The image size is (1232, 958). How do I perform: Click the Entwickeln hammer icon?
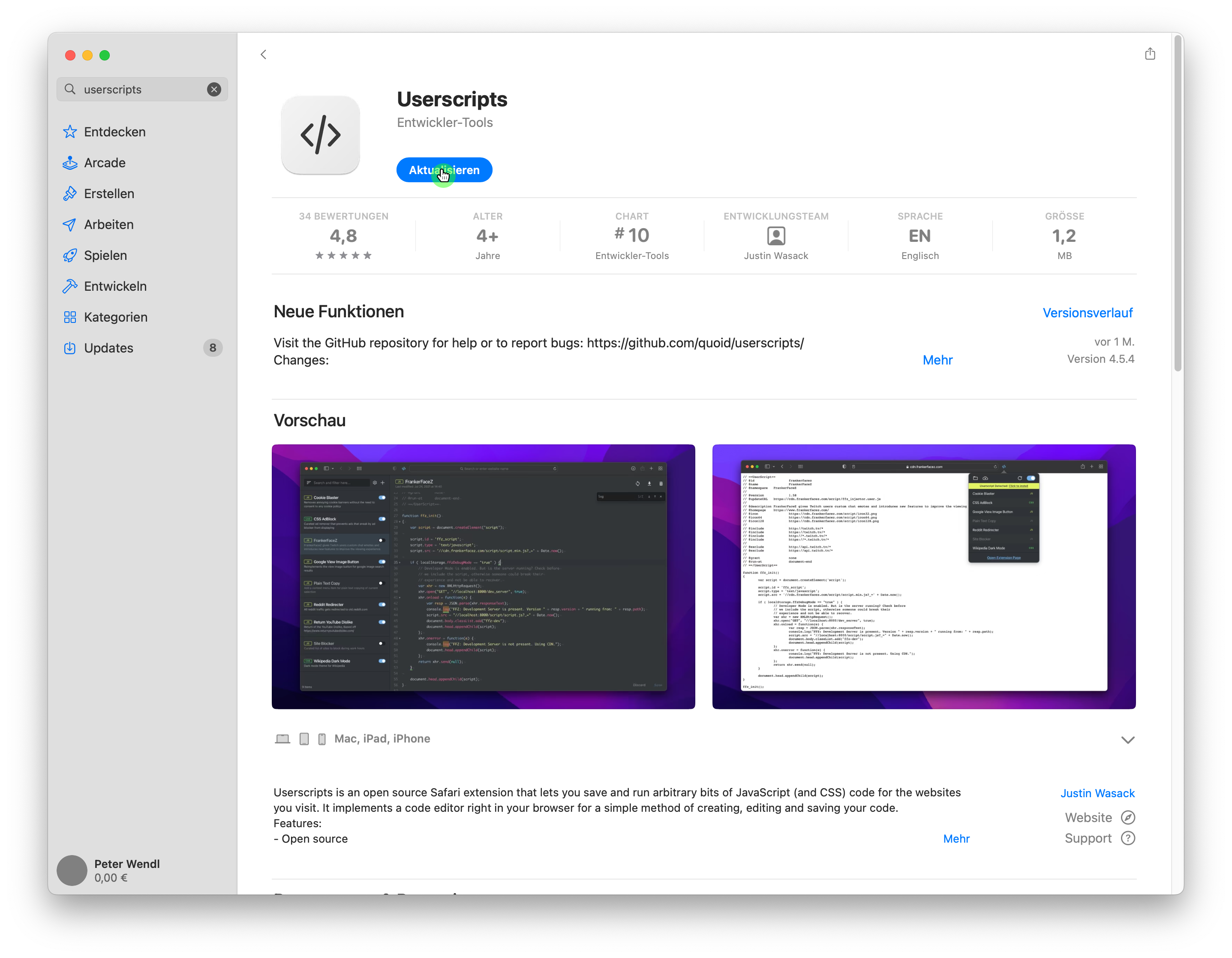tap(70, 286)
